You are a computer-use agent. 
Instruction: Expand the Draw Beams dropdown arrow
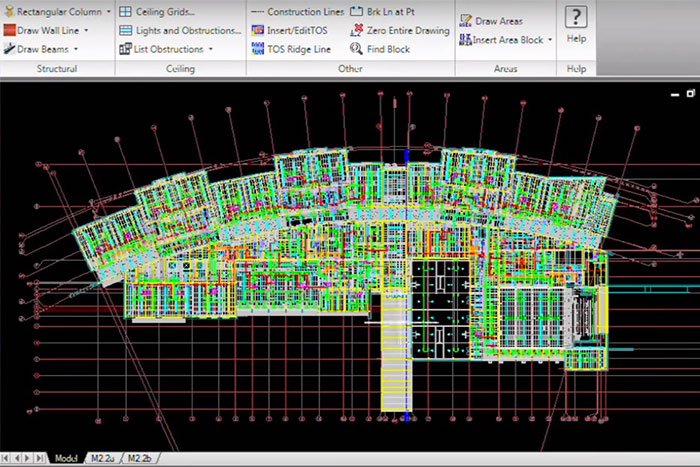coord(76,49)
